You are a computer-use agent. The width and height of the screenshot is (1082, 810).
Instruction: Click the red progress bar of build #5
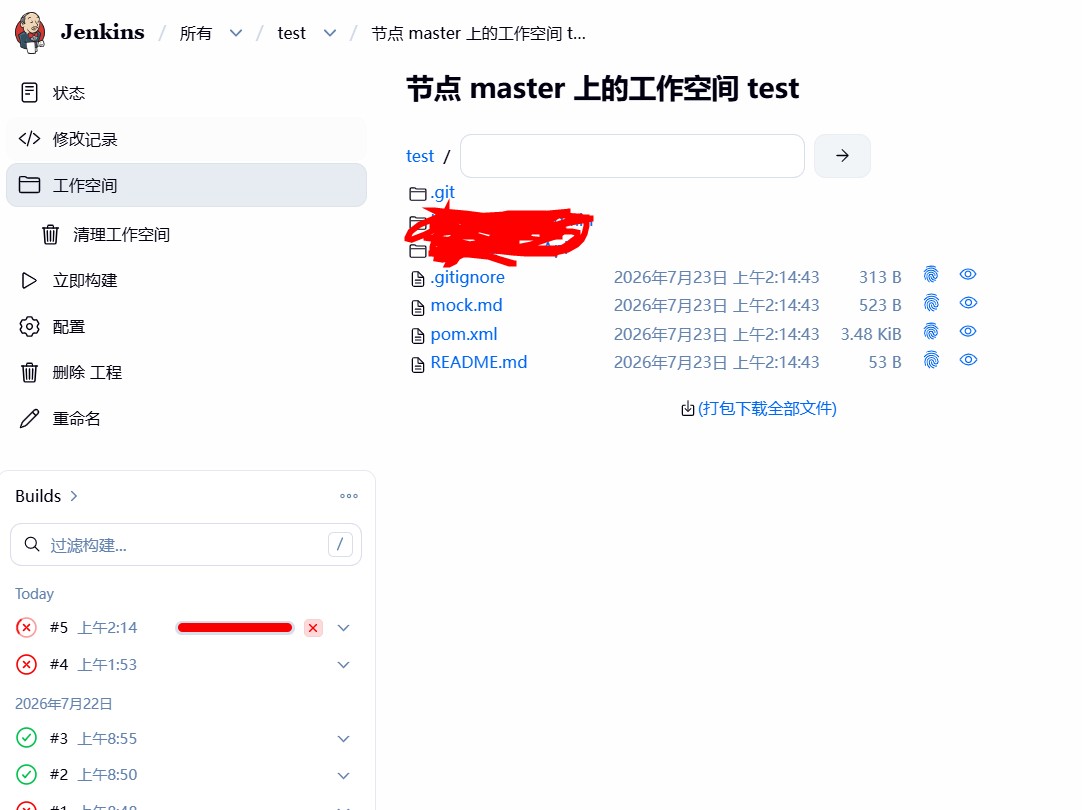click(x=235, y=627)
